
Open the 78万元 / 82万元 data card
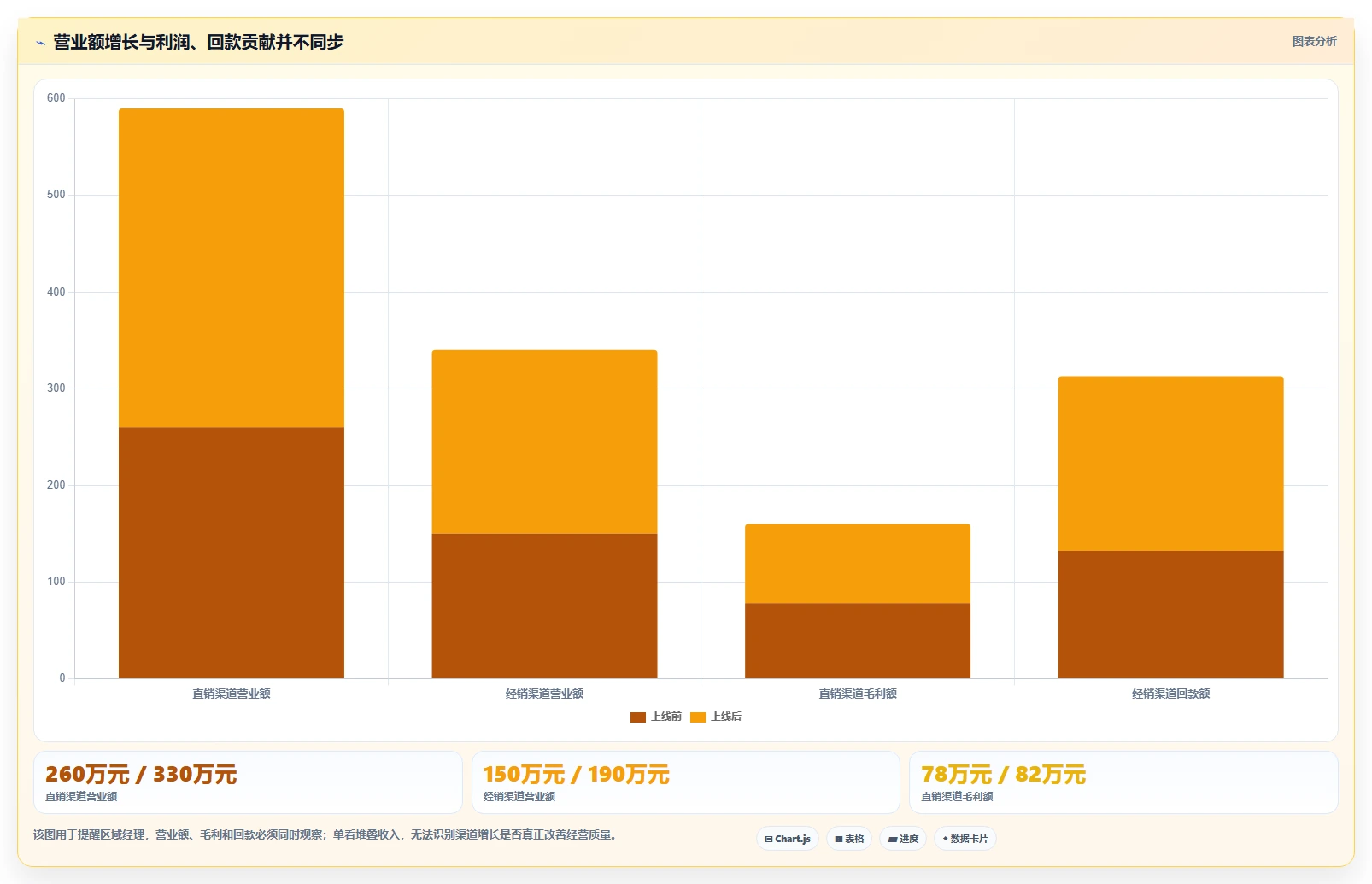(1123, 782)
